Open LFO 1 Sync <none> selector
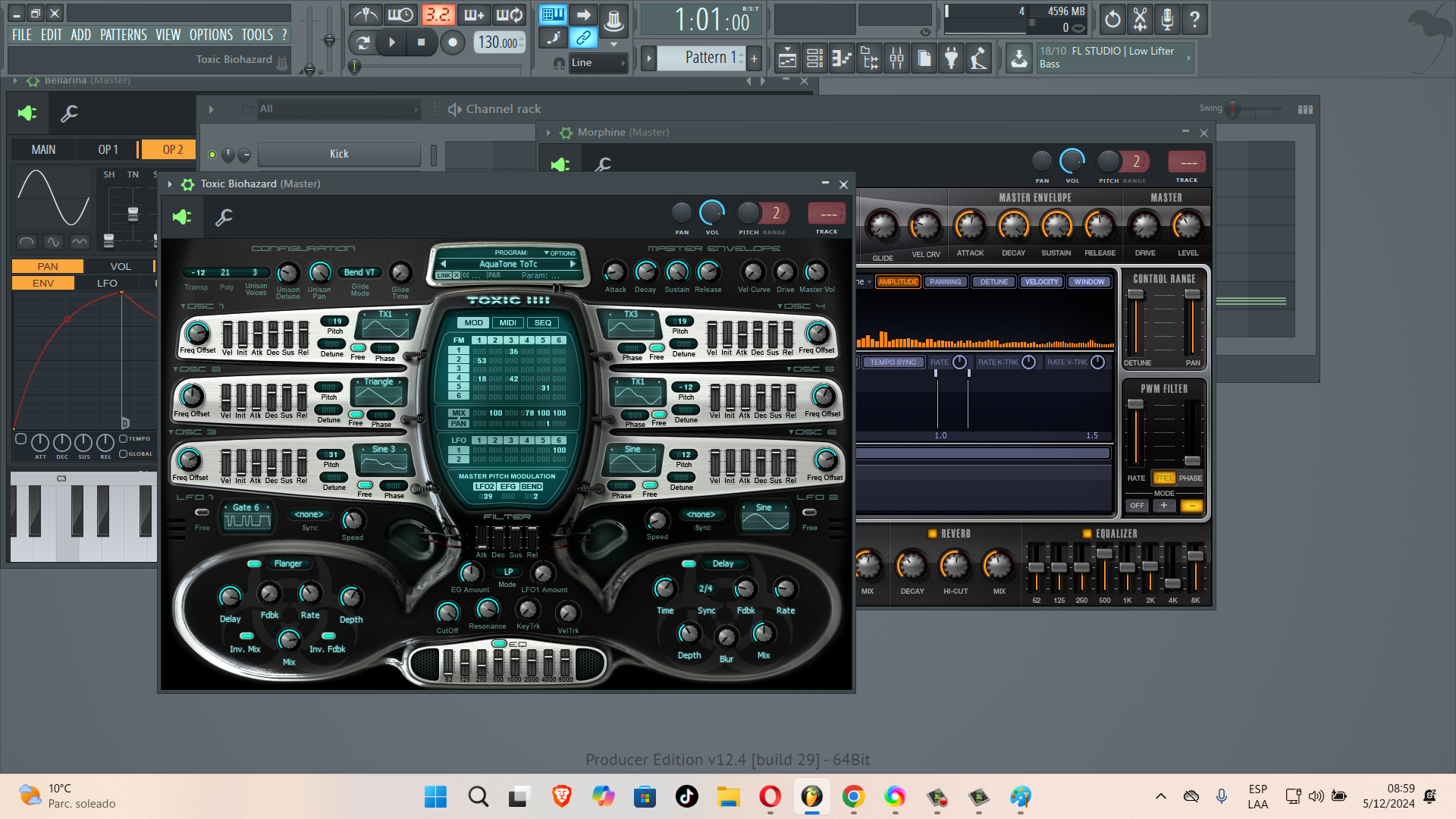Viewport: 1456px width, 819px height. click(309, 514)
